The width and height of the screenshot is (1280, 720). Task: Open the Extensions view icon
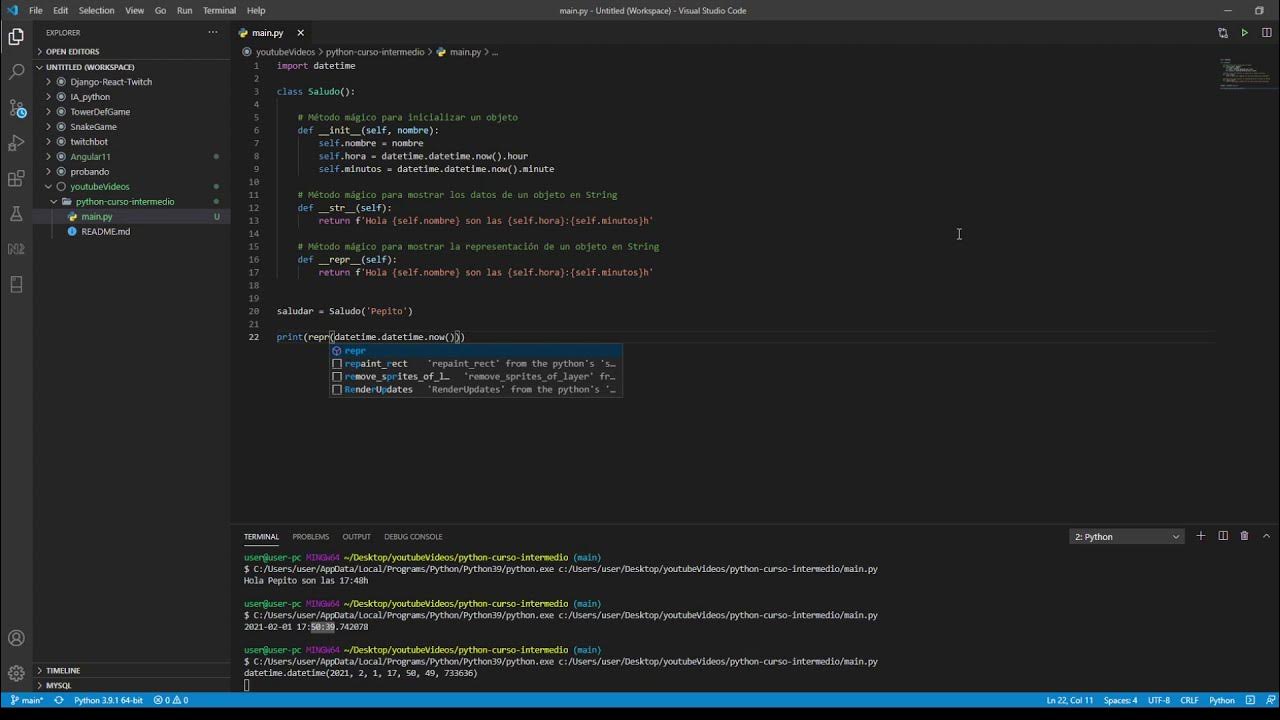[x=16, y=179]
